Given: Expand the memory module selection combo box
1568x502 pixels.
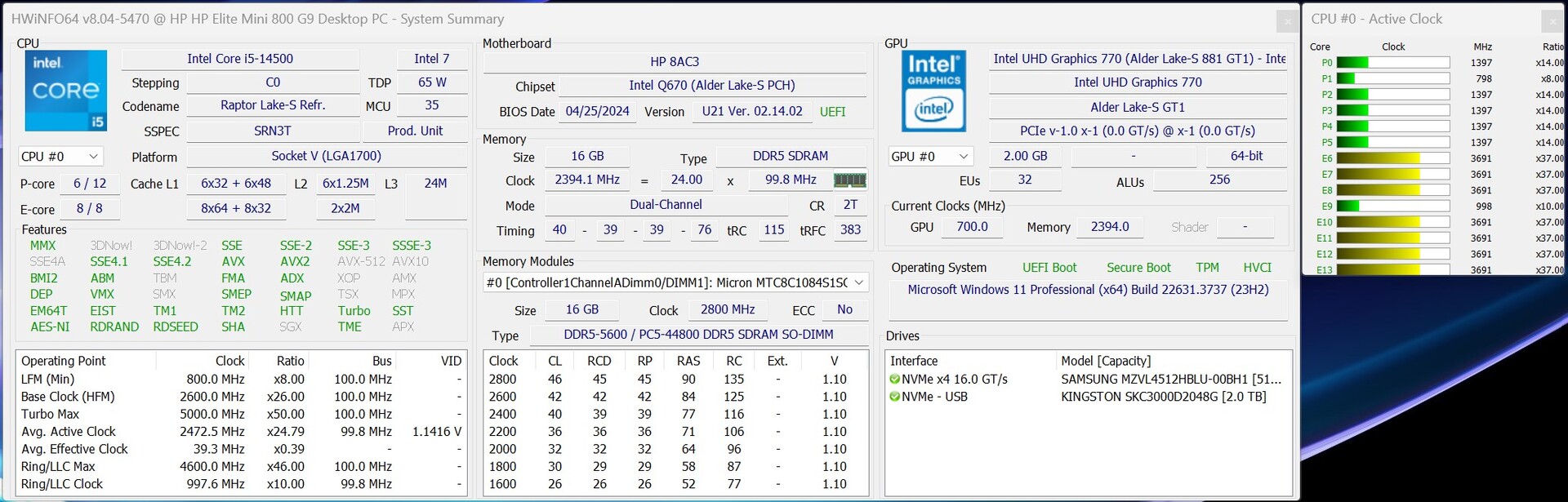Looking at the screenshot, I should click(675, 282).
